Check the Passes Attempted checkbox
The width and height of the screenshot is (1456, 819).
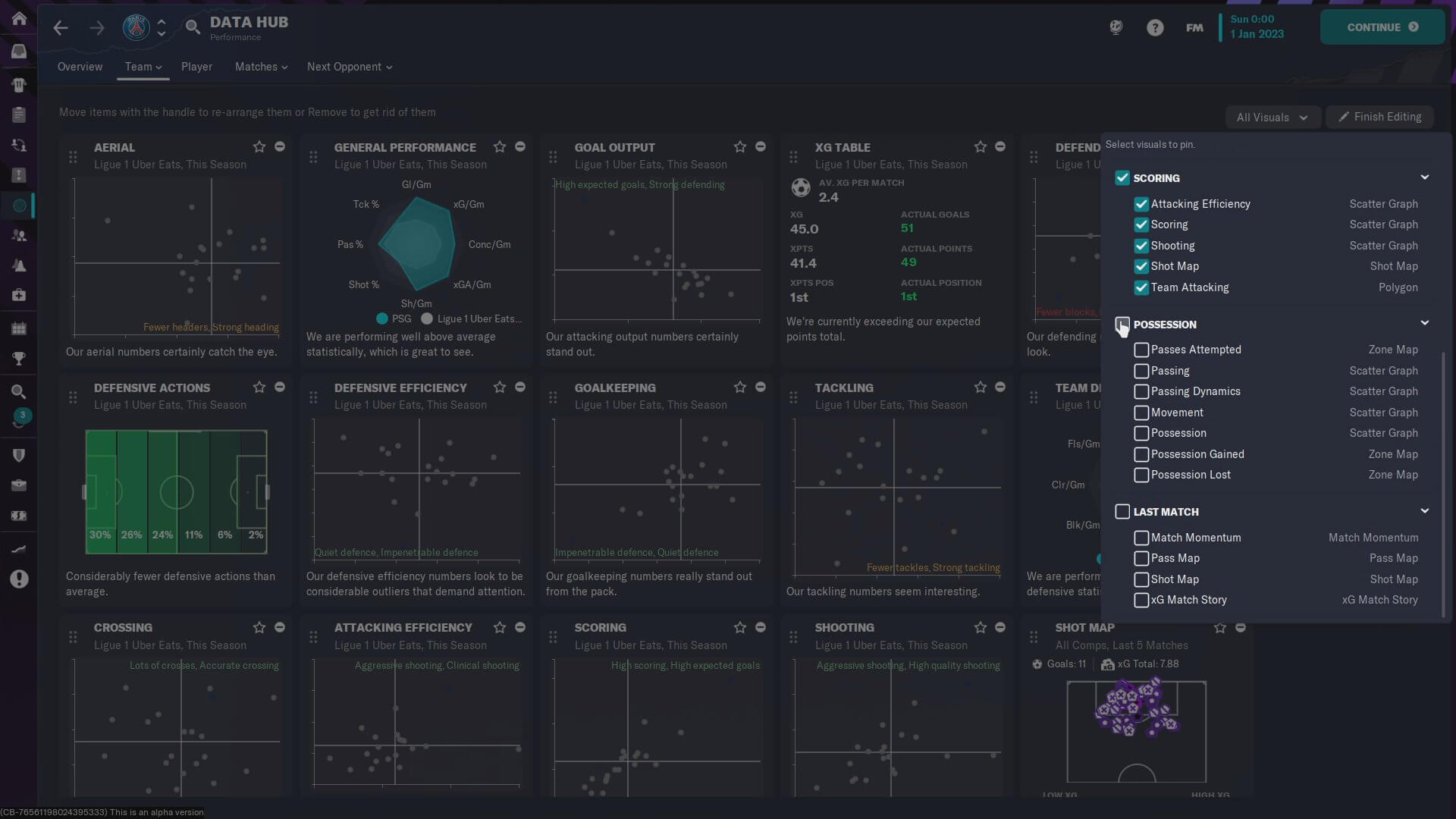coord(1141,350)
